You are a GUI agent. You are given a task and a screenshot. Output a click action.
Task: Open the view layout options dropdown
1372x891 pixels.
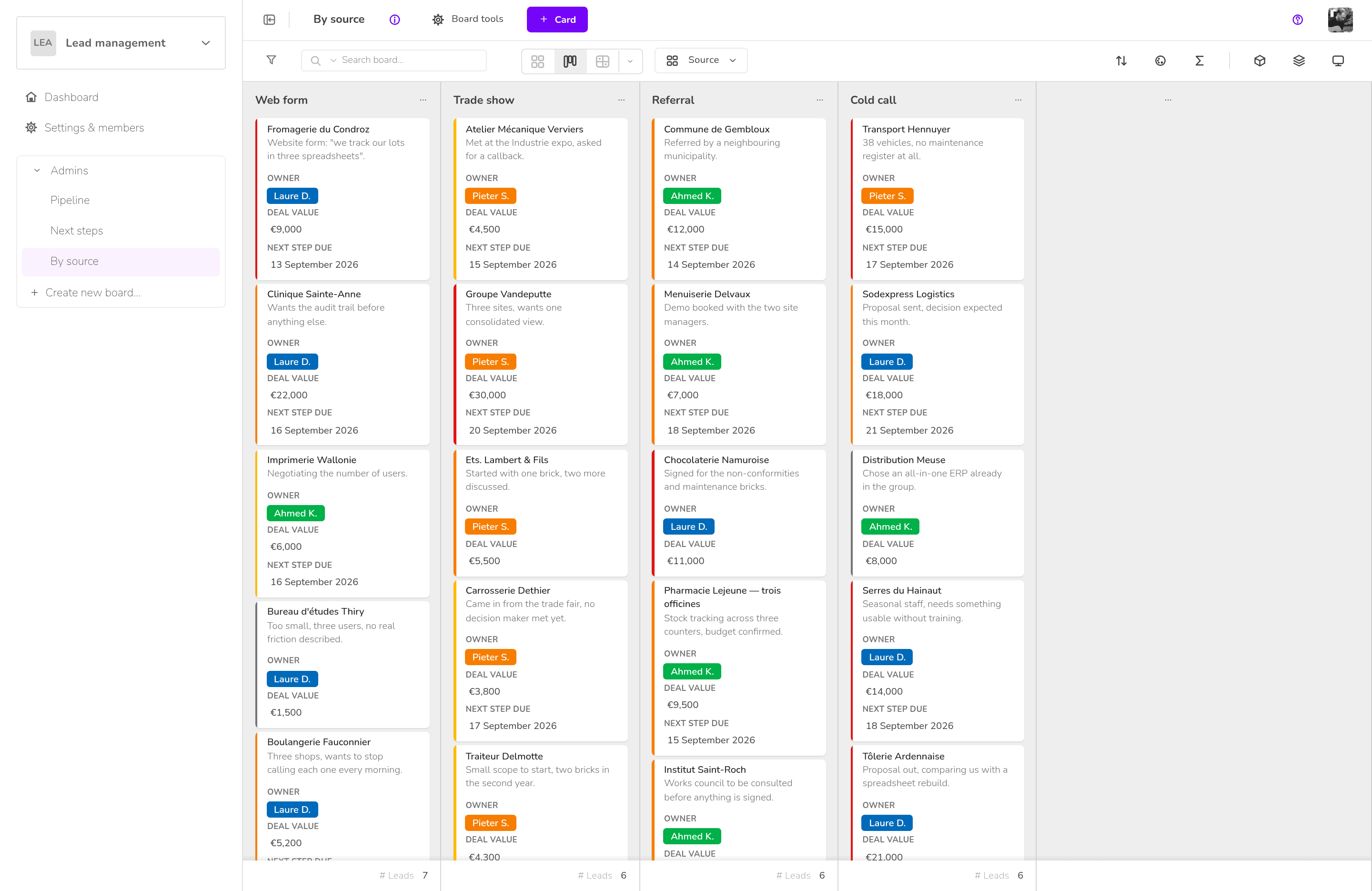coord(630,61)
